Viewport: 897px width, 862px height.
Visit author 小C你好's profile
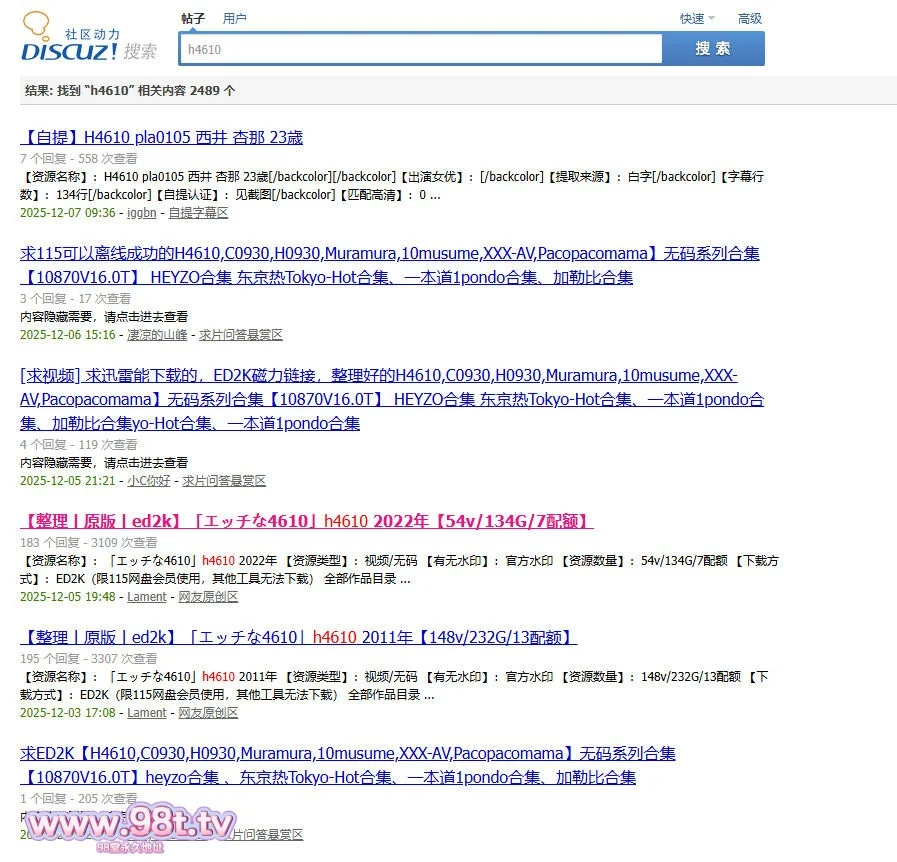(x=148, y=481)
